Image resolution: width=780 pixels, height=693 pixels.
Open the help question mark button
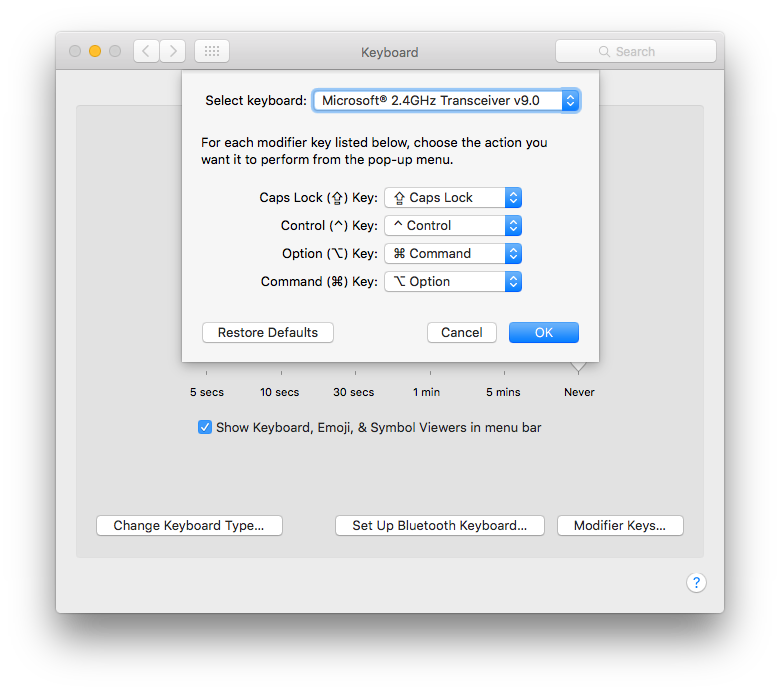tap(696, 582)
